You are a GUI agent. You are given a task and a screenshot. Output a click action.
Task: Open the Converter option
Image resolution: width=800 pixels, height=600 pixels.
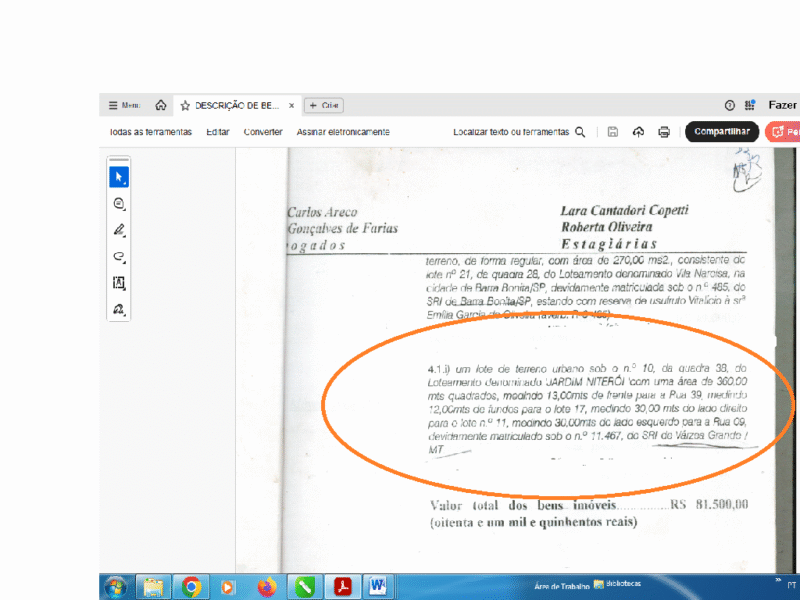[263, 132]
